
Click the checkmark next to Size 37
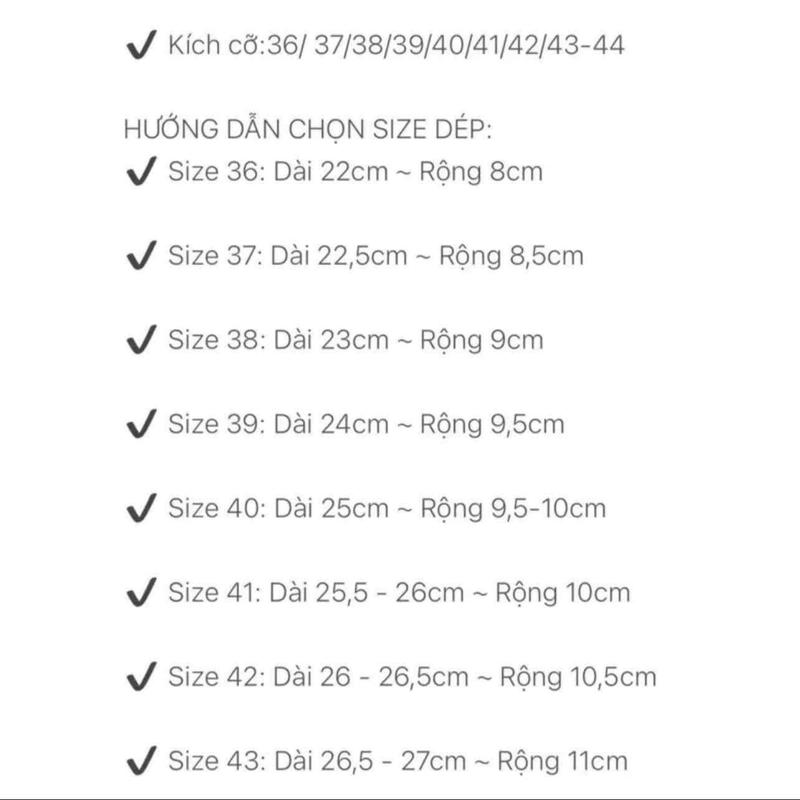pyautogui.click(x=141, y=255)
